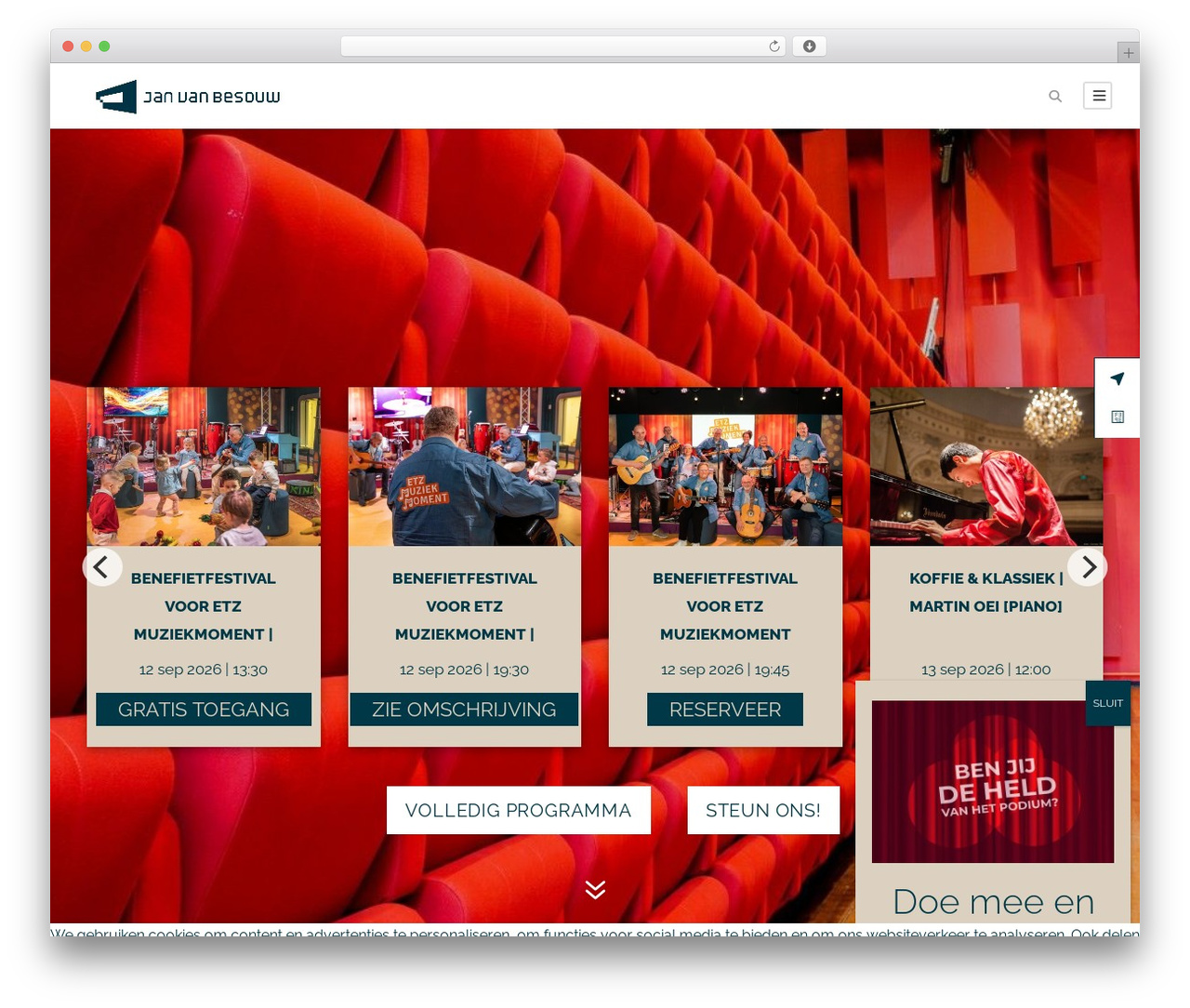Show previous events in carousel

click(x=102, y=566)
